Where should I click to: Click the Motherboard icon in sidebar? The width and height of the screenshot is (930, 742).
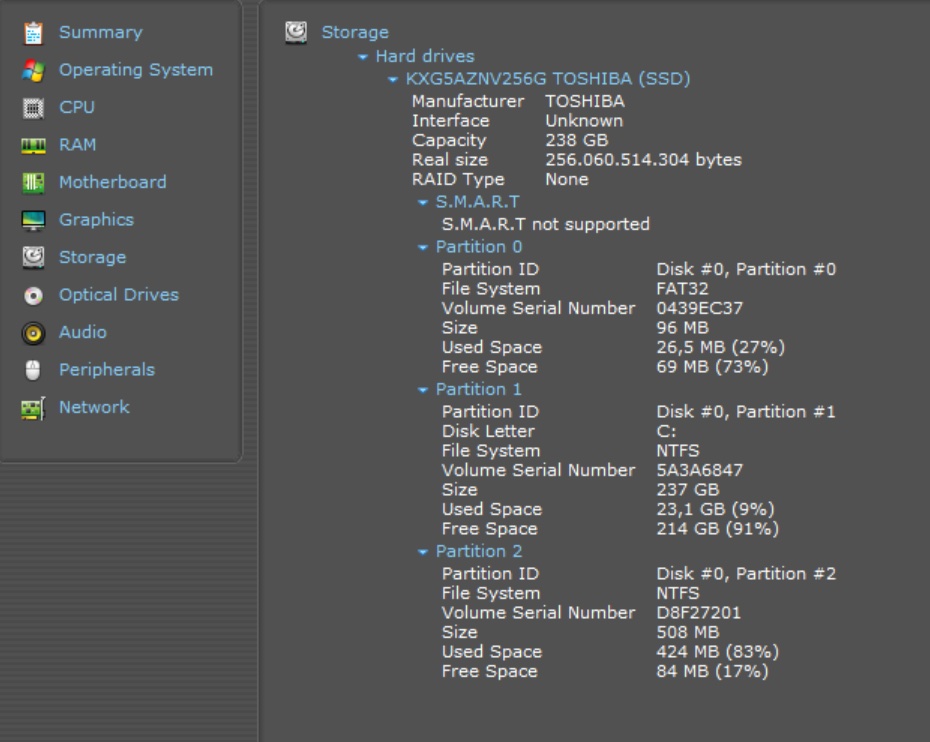point(33,183)
